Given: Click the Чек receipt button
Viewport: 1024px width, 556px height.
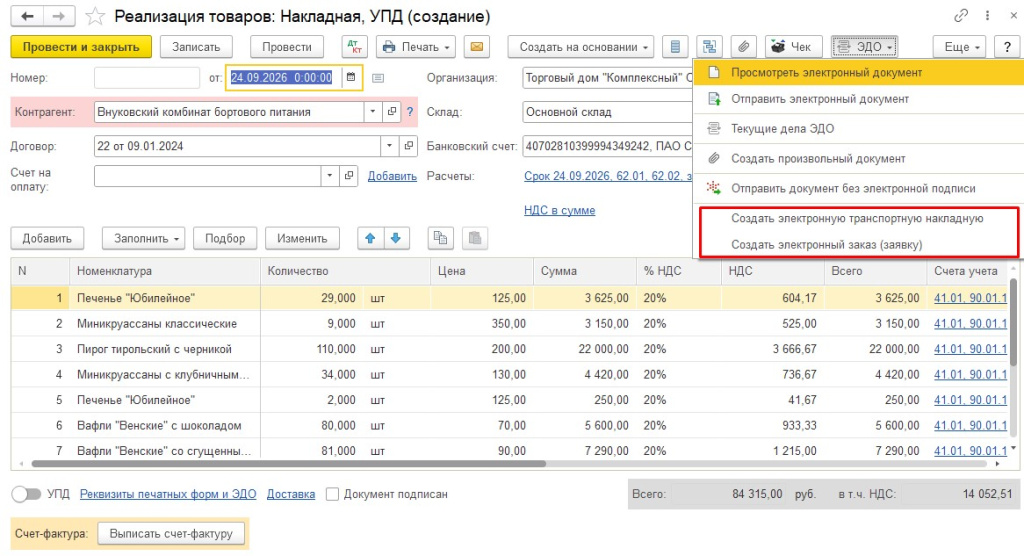Looking at the screenshot, I should (792, 47).
